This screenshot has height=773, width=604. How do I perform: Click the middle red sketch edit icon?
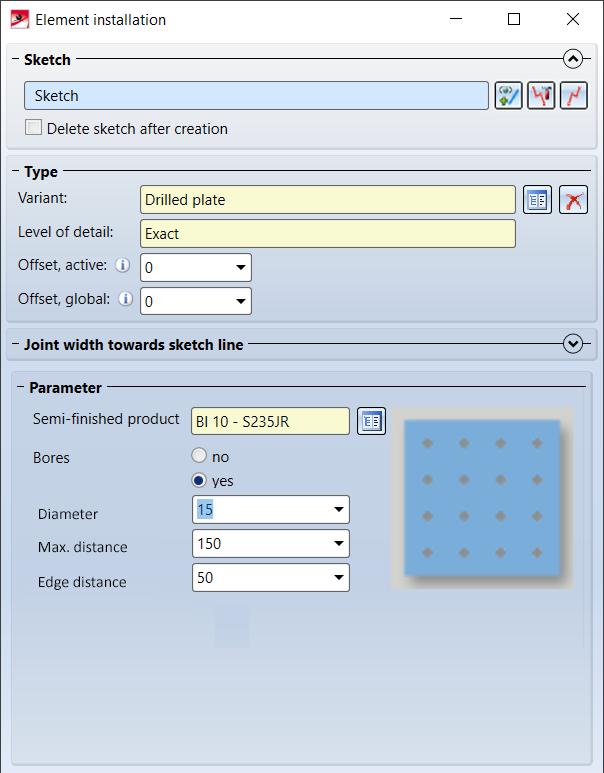pos(541,96)
